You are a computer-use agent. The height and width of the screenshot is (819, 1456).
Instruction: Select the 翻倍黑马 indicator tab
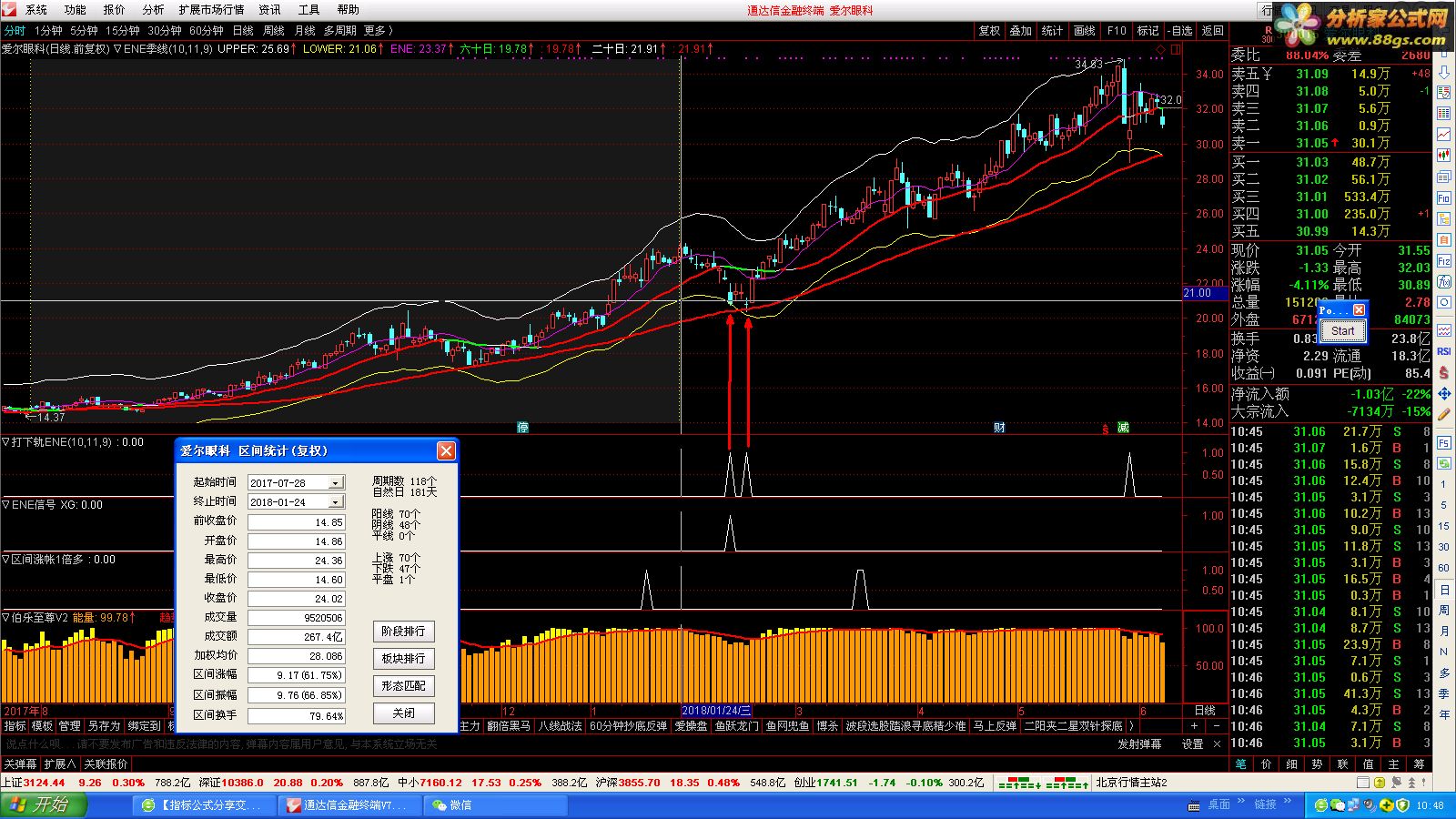click(x=509, y=726)
